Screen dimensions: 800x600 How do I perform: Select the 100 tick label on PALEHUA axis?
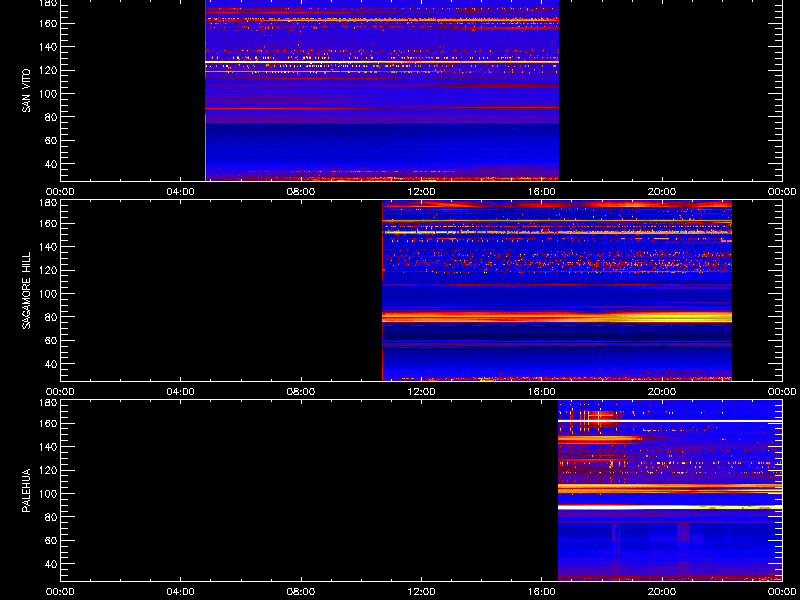(x=50, y=494)
